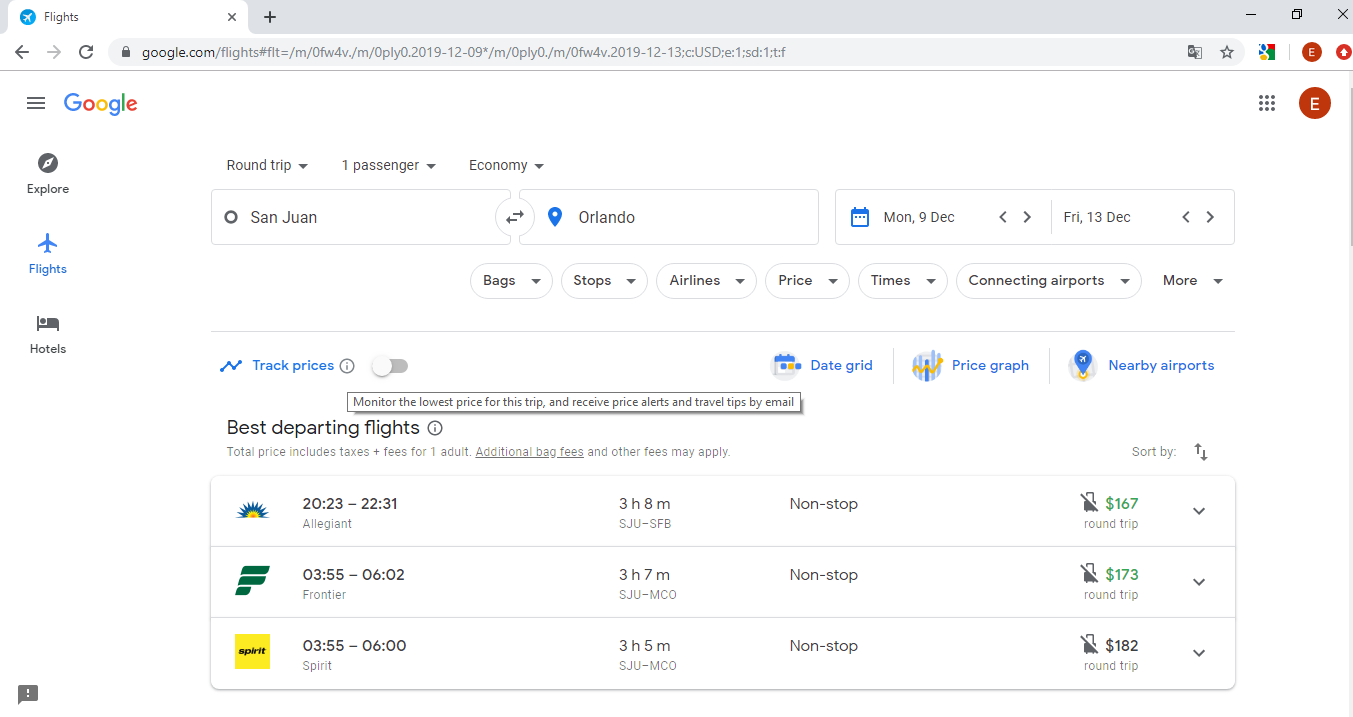Open the Google account avatar
This screenshot has width=1353, height=717.
click(1314, 103)
